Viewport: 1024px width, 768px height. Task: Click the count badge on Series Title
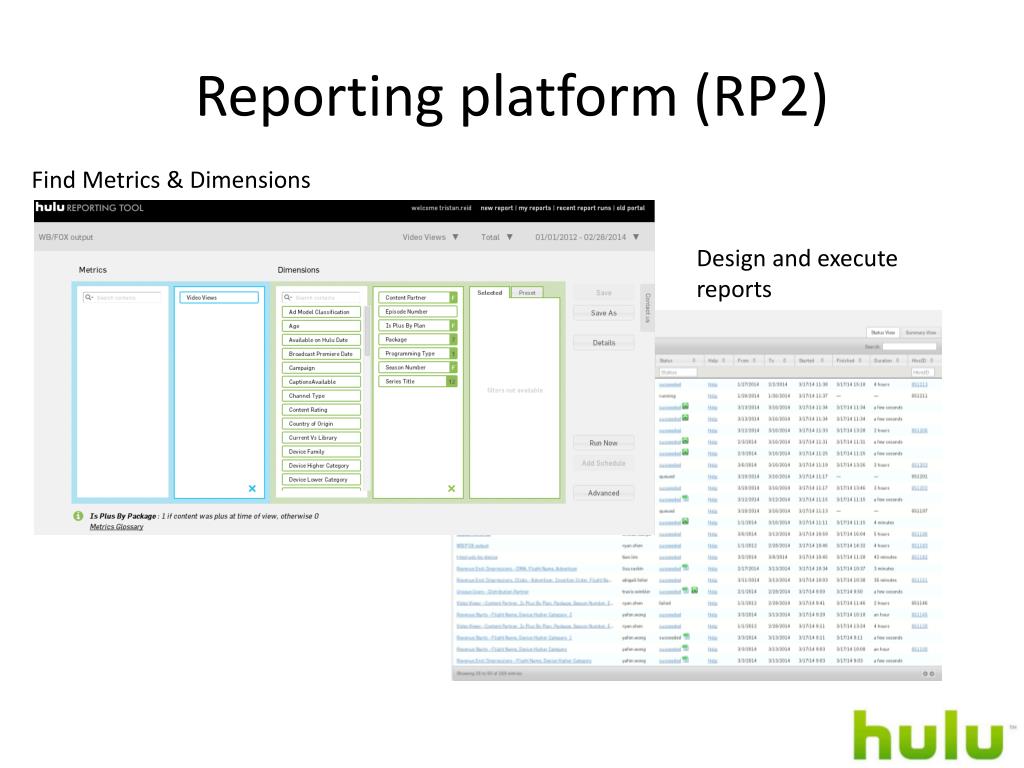click(x=452, y=381)
